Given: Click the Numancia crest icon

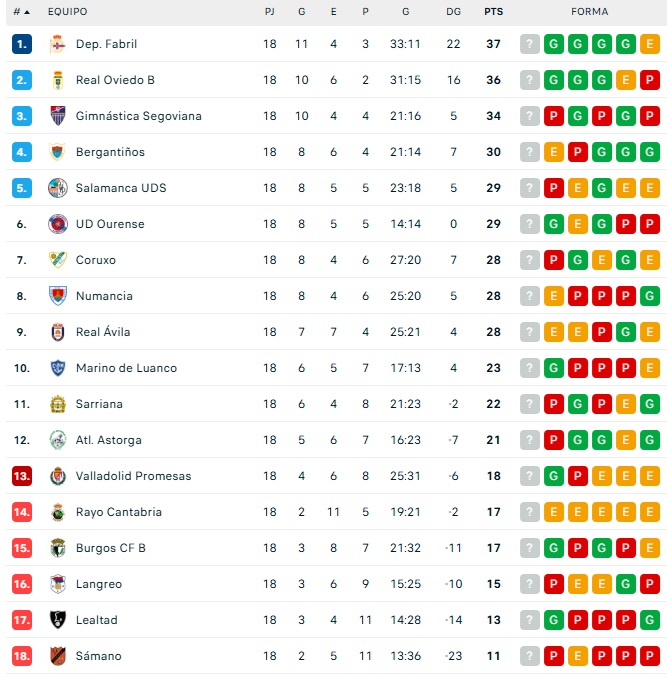Looking at the screenshot, I should tap(57, 296).
